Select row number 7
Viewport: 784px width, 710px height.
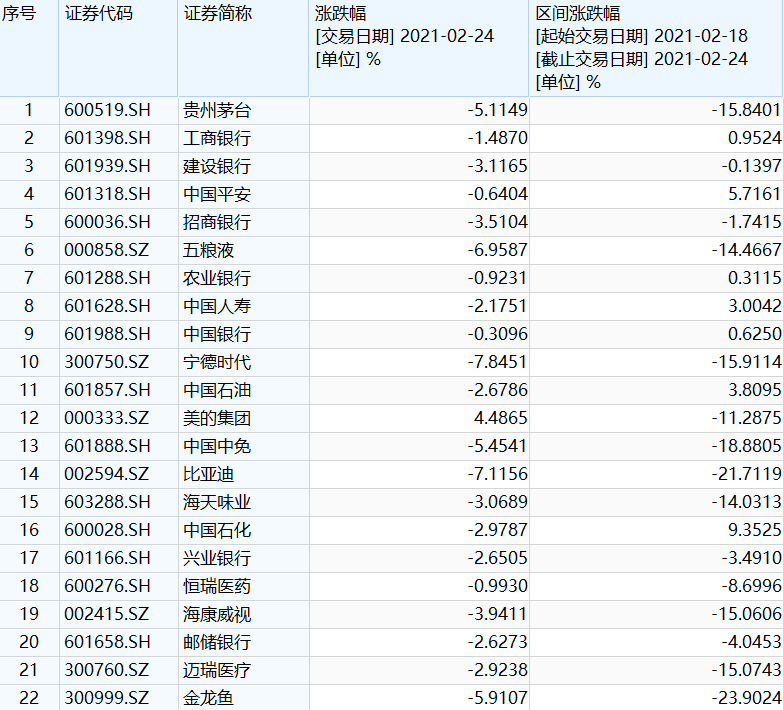tap(29, 278)
